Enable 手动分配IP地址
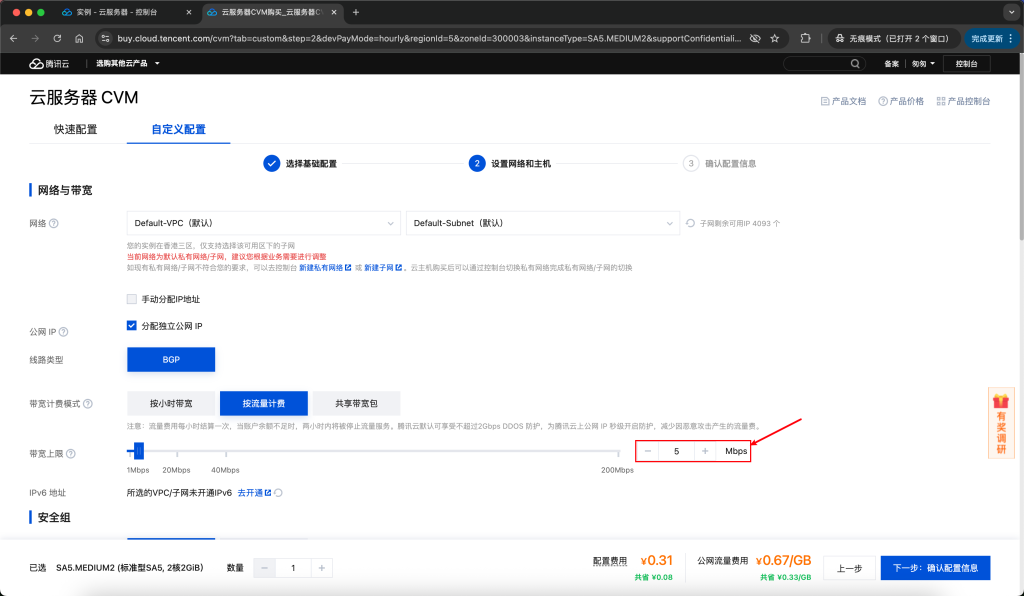 (x=131, y=299)
